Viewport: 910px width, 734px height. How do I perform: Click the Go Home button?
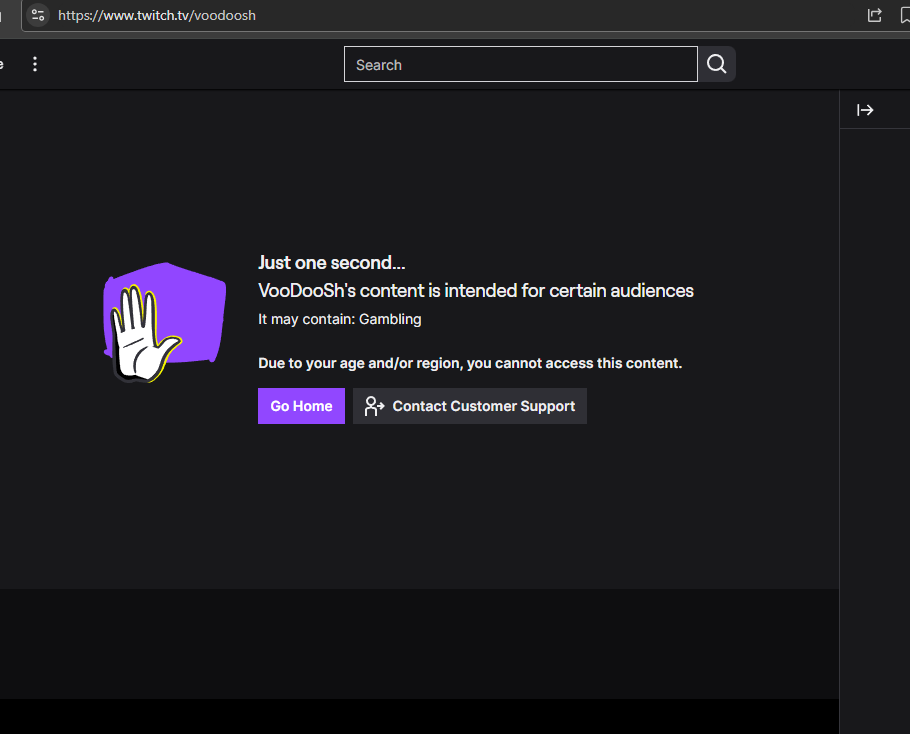301,406
